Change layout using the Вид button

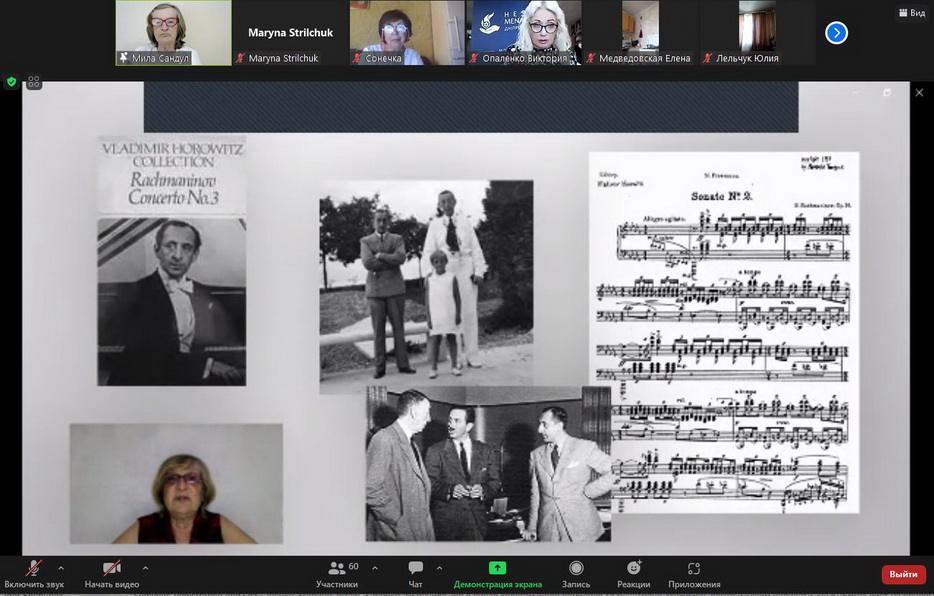click(912, 13)
